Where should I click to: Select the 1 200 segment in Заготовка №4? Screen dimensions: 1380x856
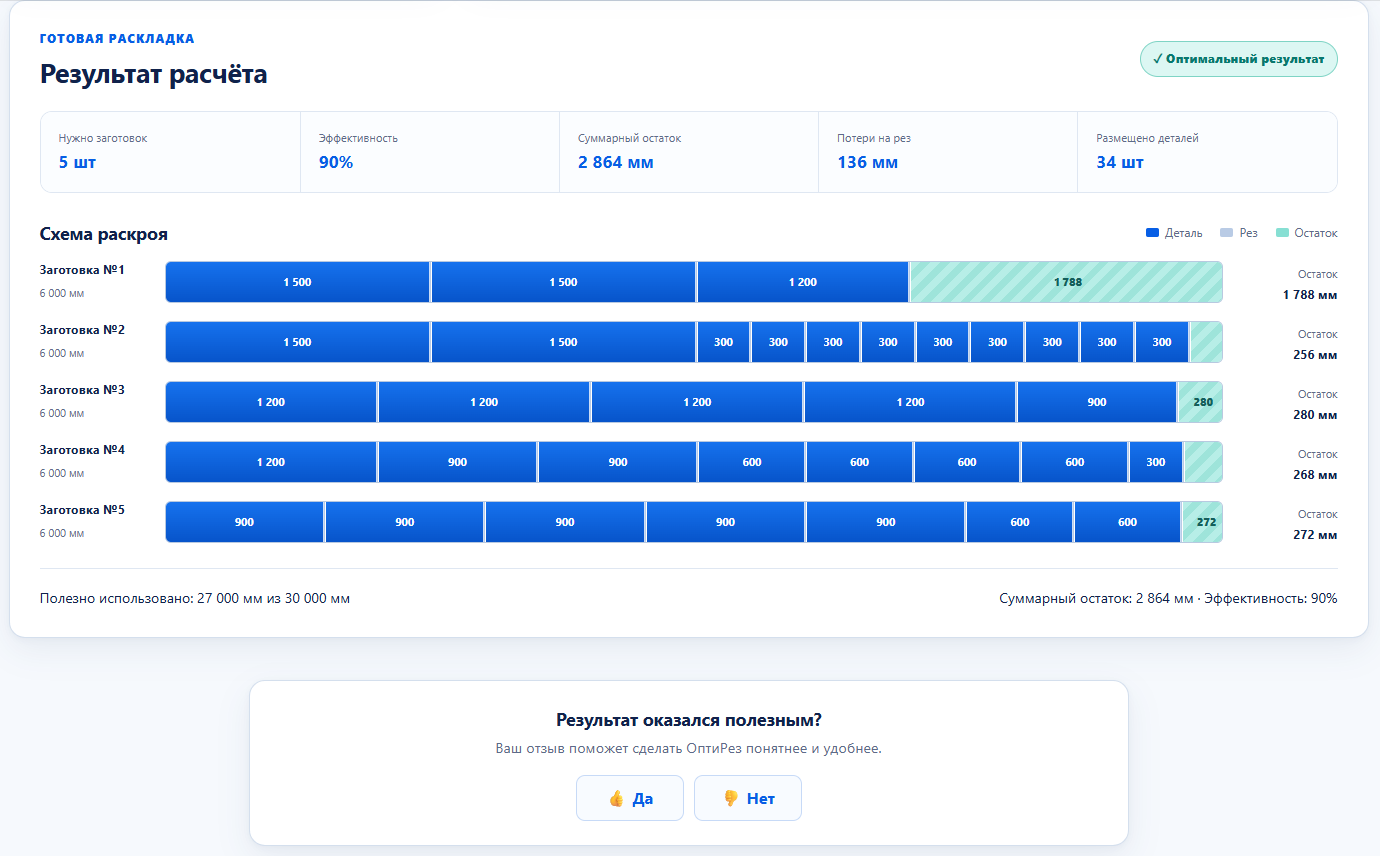click(x=271, y=462)
